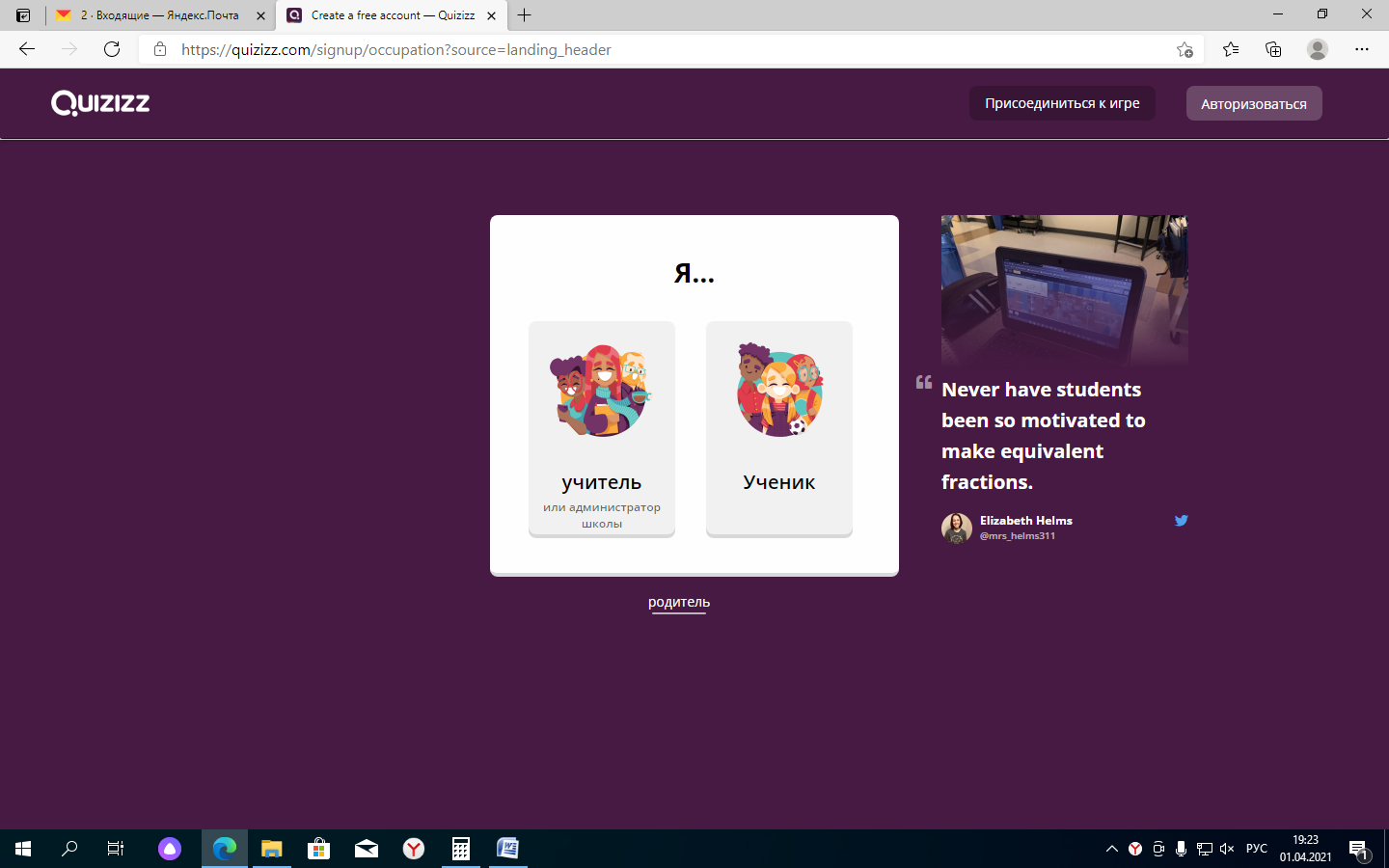Open the Favorites list icon
Screen dimensions: 1389x868
[1231, 49]
